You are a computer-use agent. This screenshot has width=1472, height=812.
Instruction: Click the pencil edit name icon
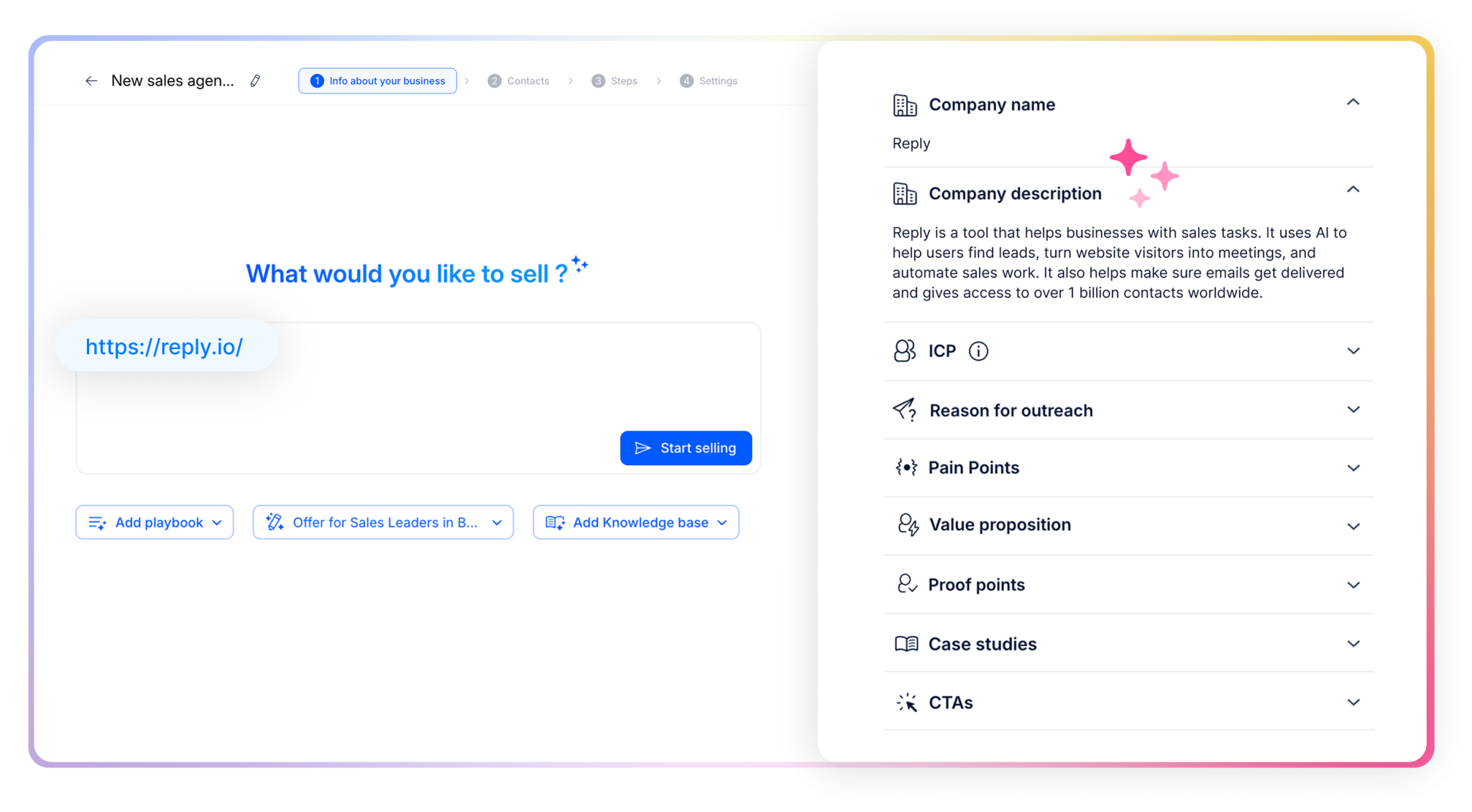(x=255, y=81)
